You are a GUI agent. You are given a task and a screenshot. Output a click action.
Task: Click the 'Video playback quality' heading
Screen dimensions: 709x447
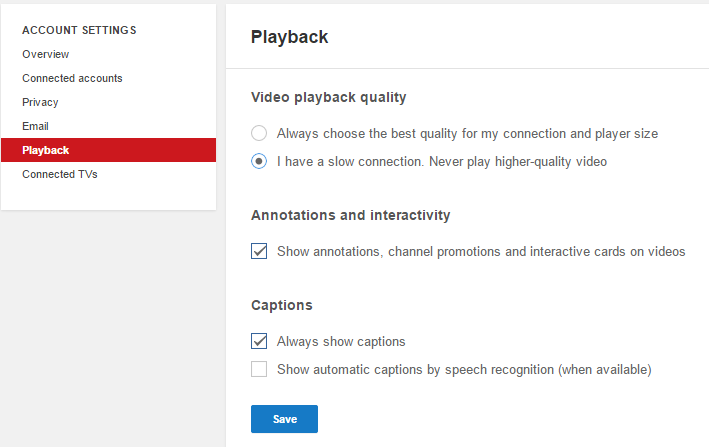coord(329,98)
